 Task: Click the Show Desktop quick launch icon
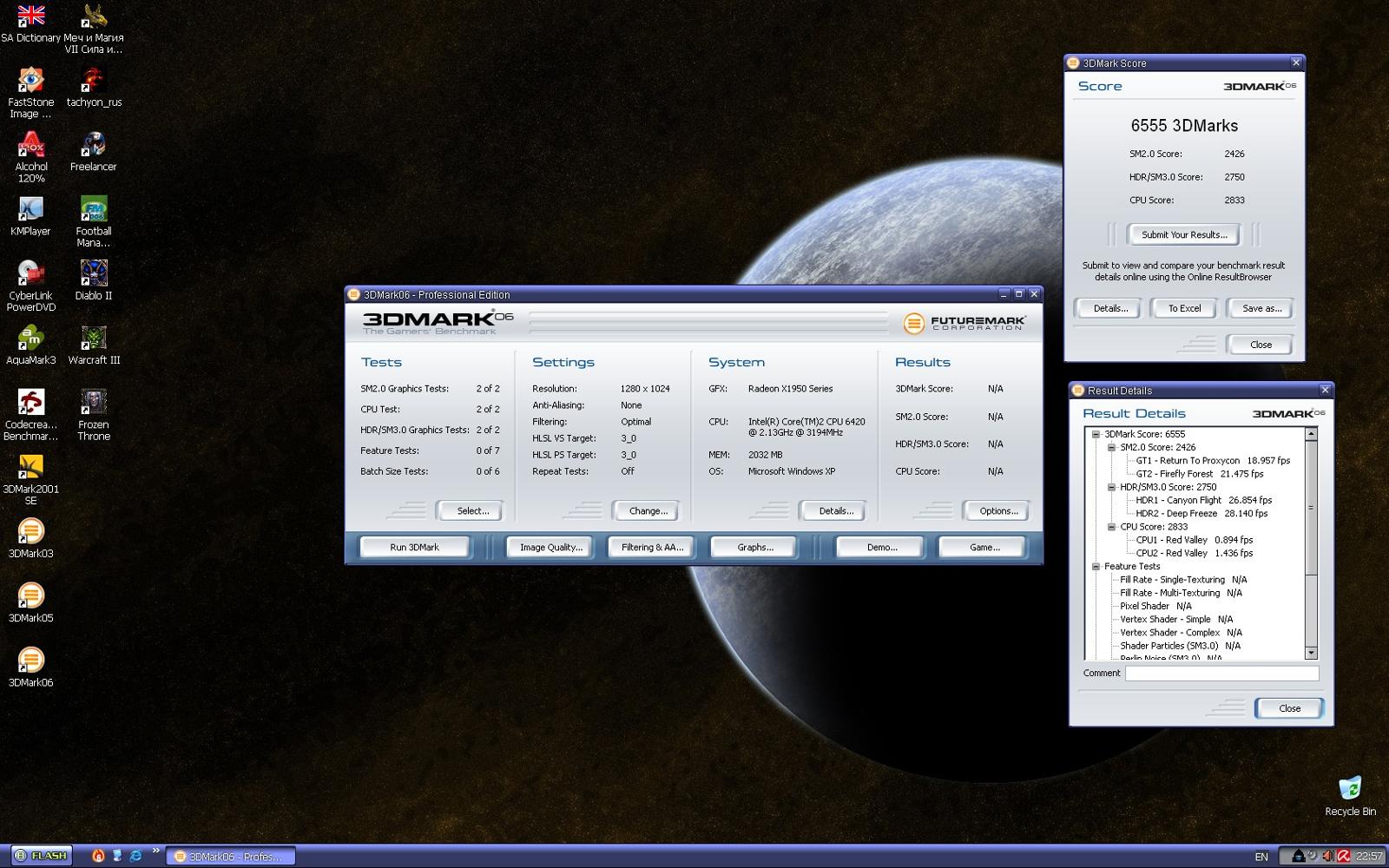[117, 856]
